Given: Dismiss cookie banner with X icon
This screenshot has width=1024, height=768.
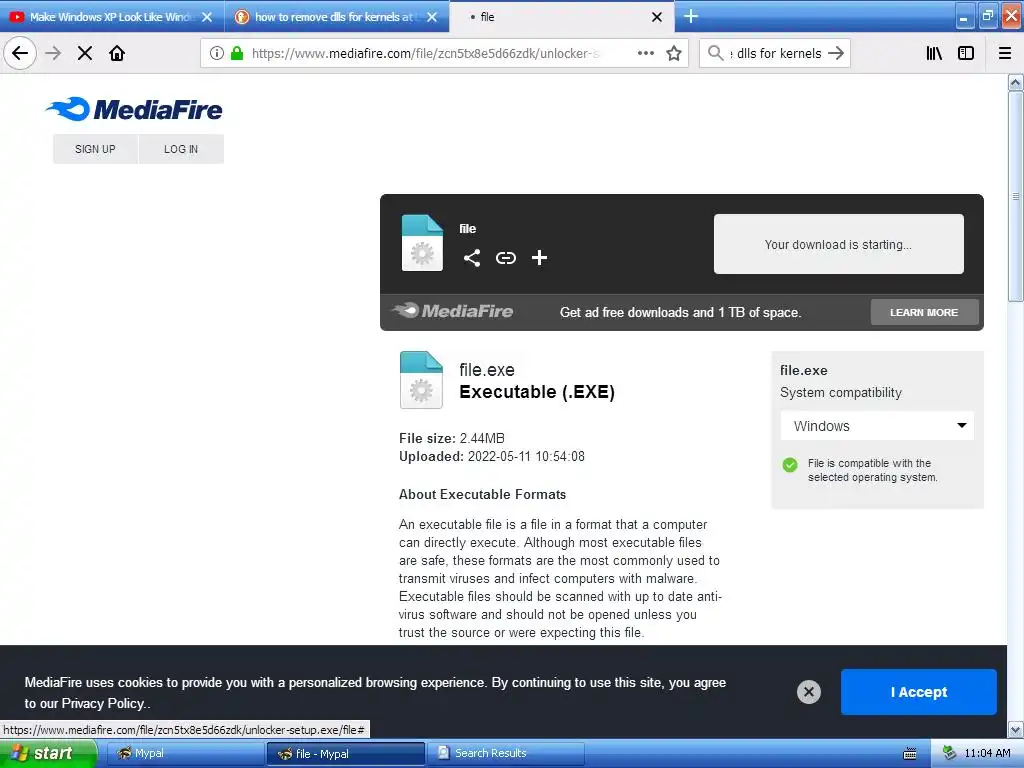Looking at the screenshot, I should click(808, 692).
